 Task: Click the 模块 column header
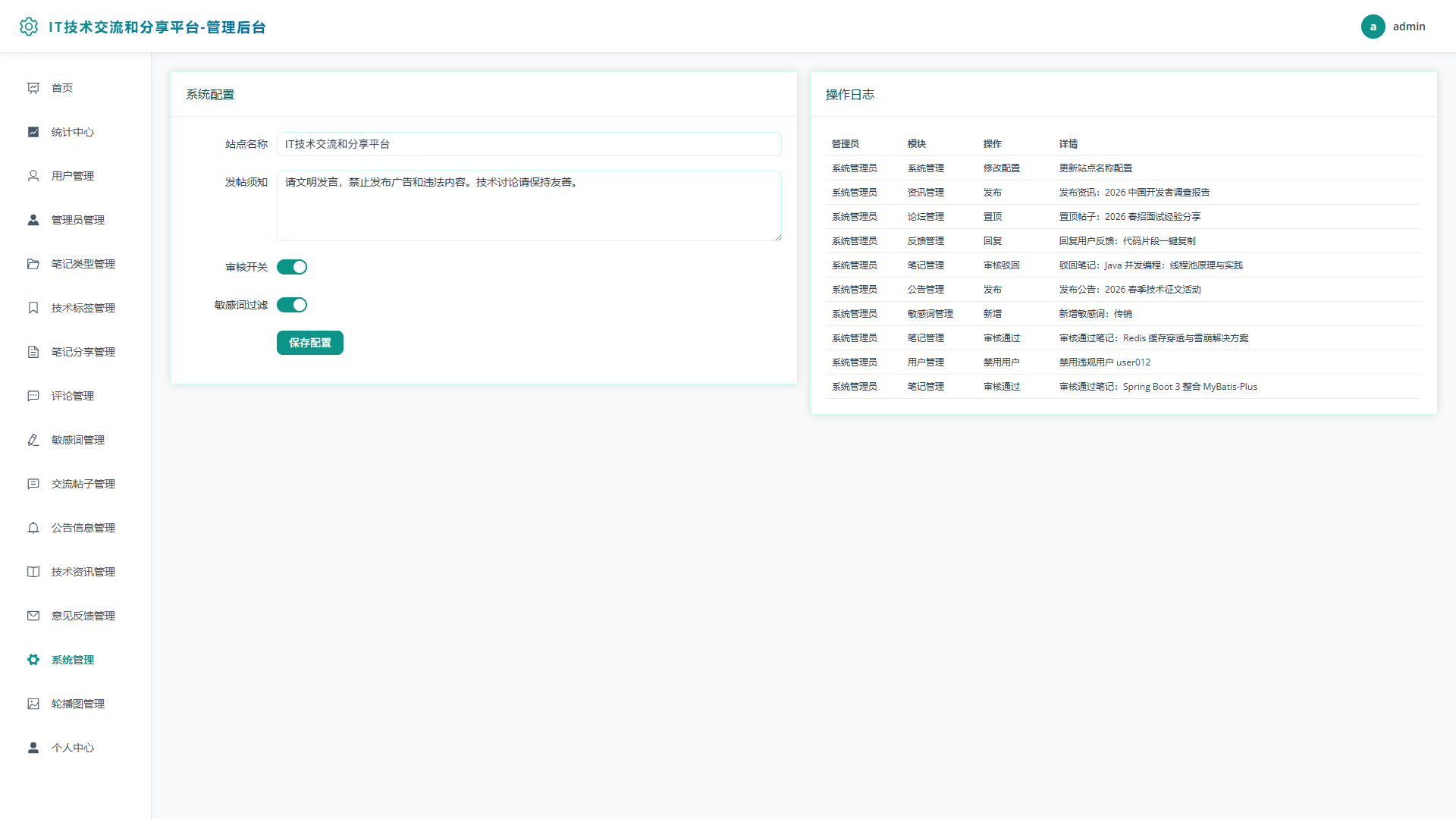point(917,144)
